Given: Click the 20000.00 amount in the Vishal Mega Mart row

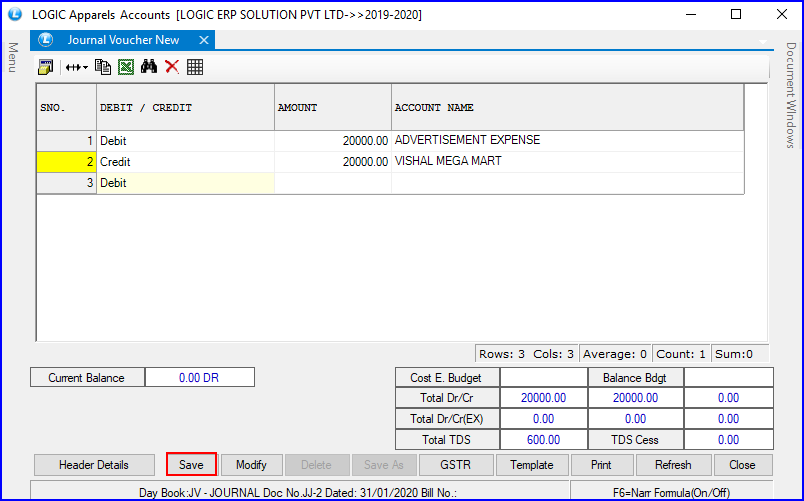Looking at the screenshot, I should click(x=333, y=162).
